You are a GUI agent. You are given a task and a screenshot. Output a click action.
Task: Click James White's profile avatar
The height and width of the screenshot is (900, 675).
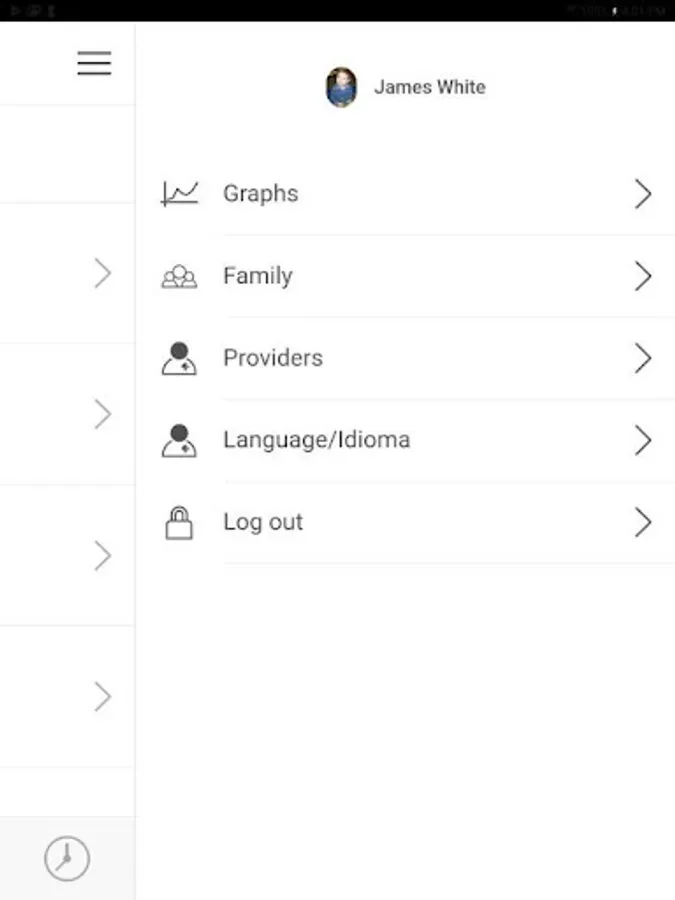pos(342,88)
